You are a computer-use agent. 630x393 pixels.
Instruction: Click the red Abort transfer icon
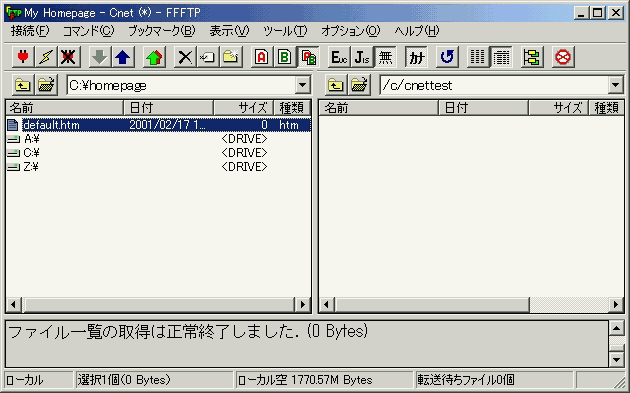click(563, 57)
